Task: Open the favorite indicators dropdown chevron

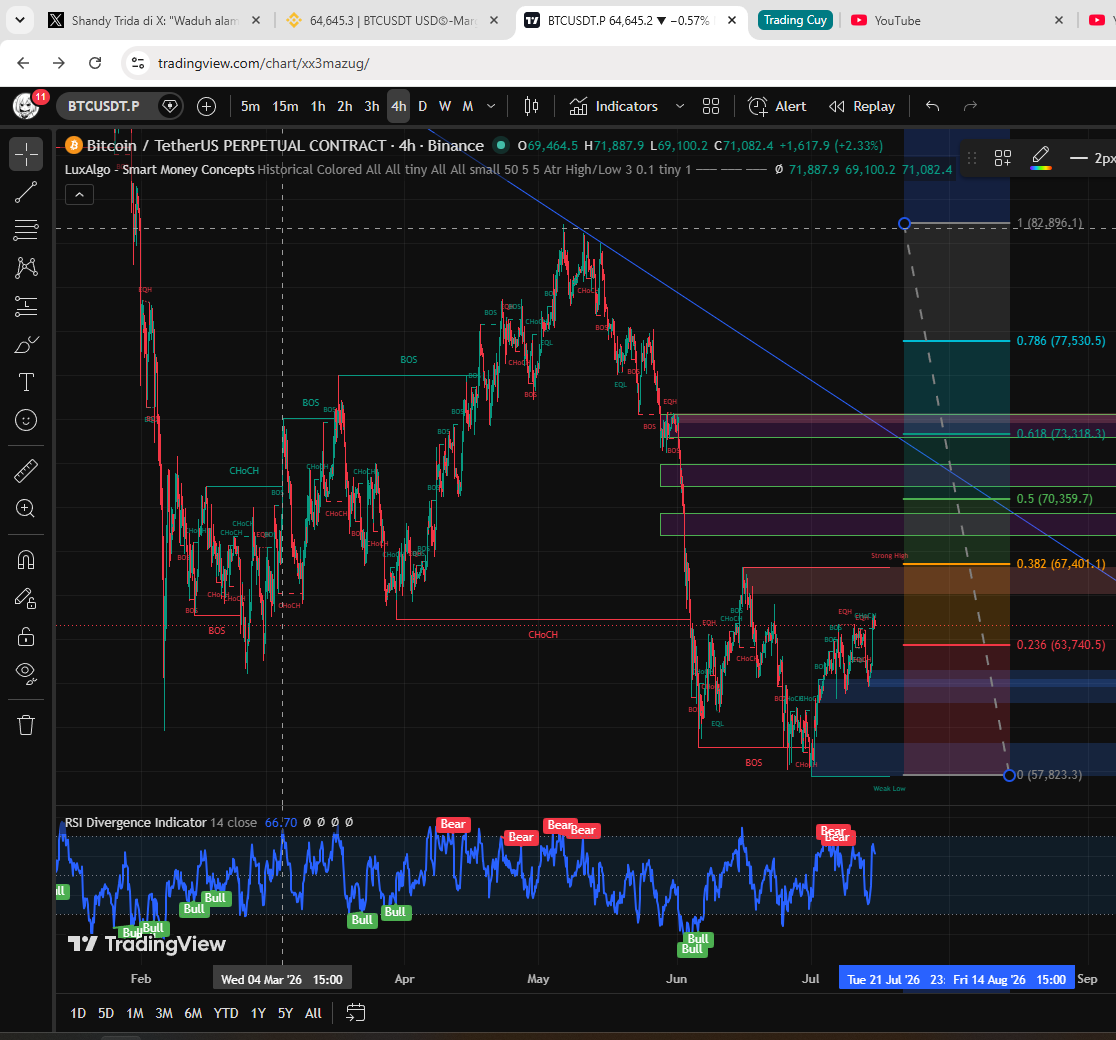Action: [x=680, y=106]
